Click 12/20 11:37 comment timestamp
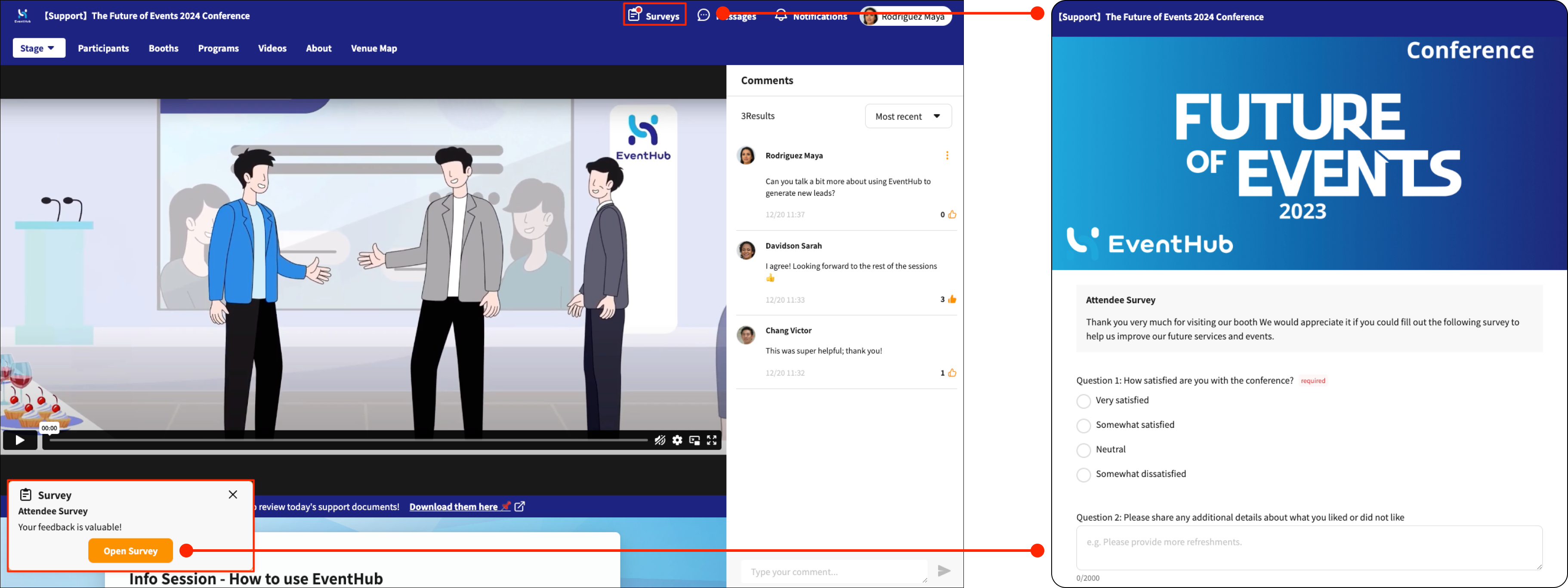The image size is (1568, 588). [x=784, y=214]
